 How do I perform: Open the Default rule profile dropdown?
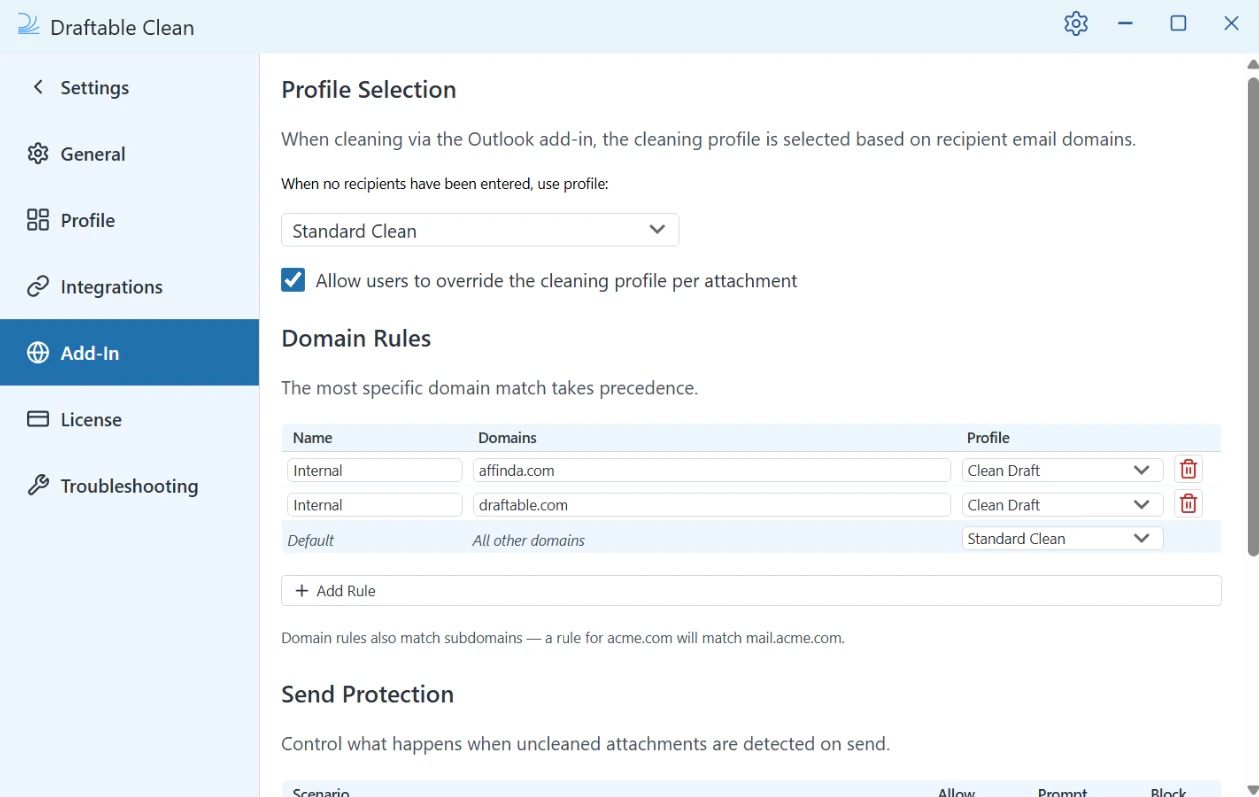[1062, 538]
